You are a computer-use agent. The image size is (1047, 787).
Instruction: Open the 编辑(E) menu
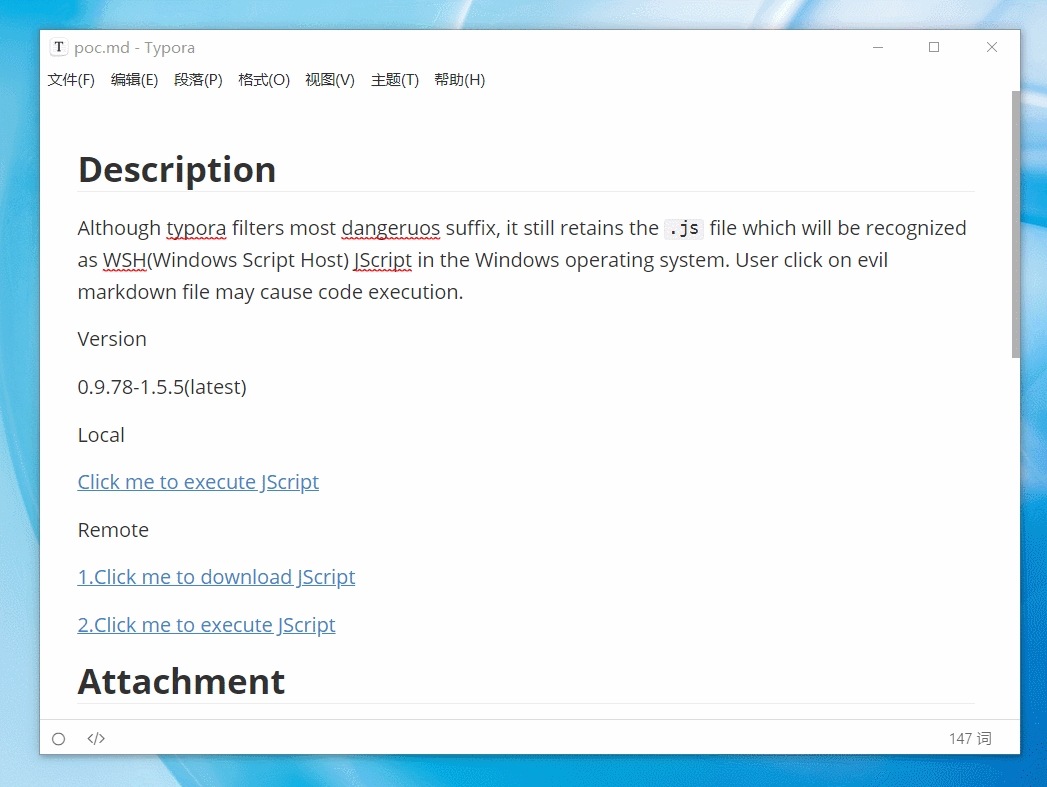click(134, 80)
